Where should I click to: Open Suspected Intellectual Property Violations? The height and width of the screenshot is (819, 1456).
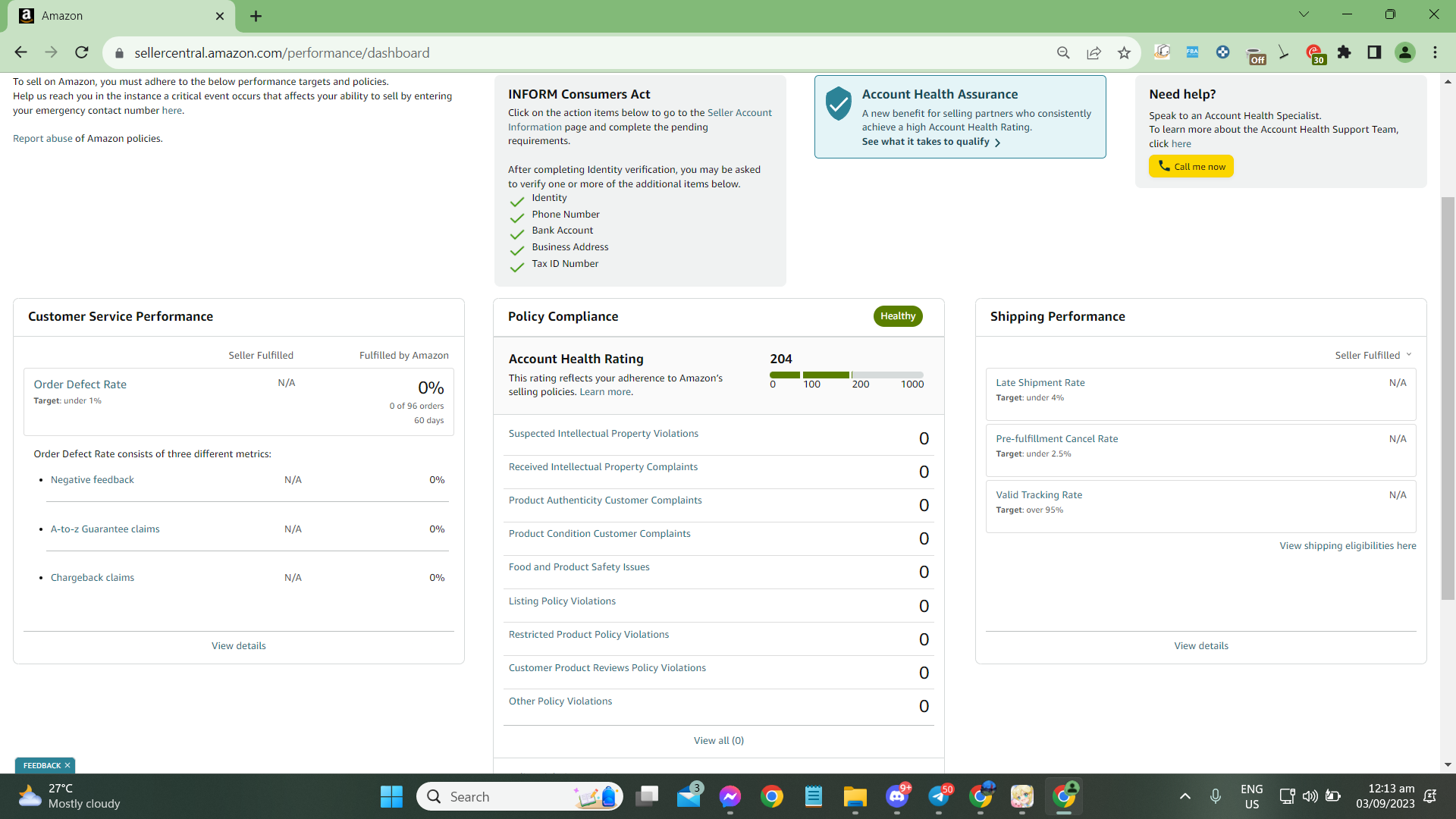click(x=603, y=434)
